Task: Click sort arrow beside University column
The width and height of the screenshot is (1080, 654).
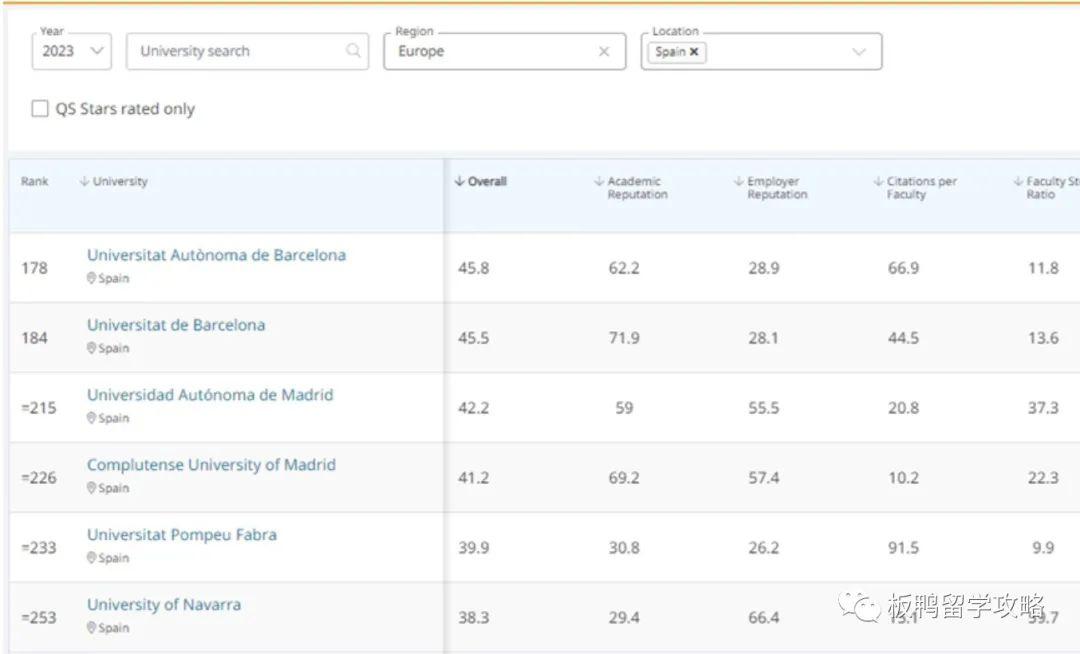Action: (x=85, y=182)
